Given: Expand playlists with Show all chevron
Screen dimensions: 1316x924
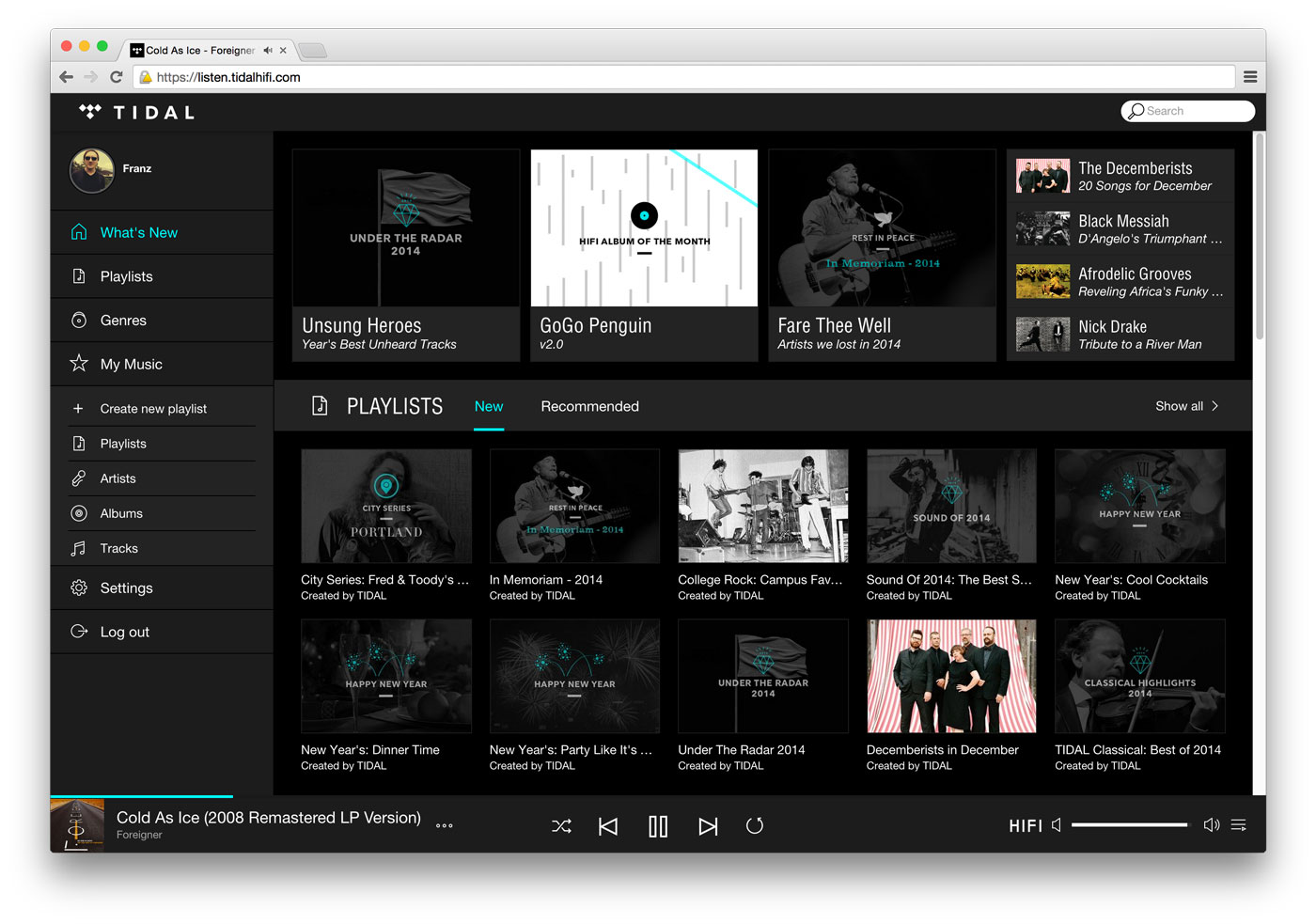Looking at the screenshot, I should click(x=1214, y=406).
